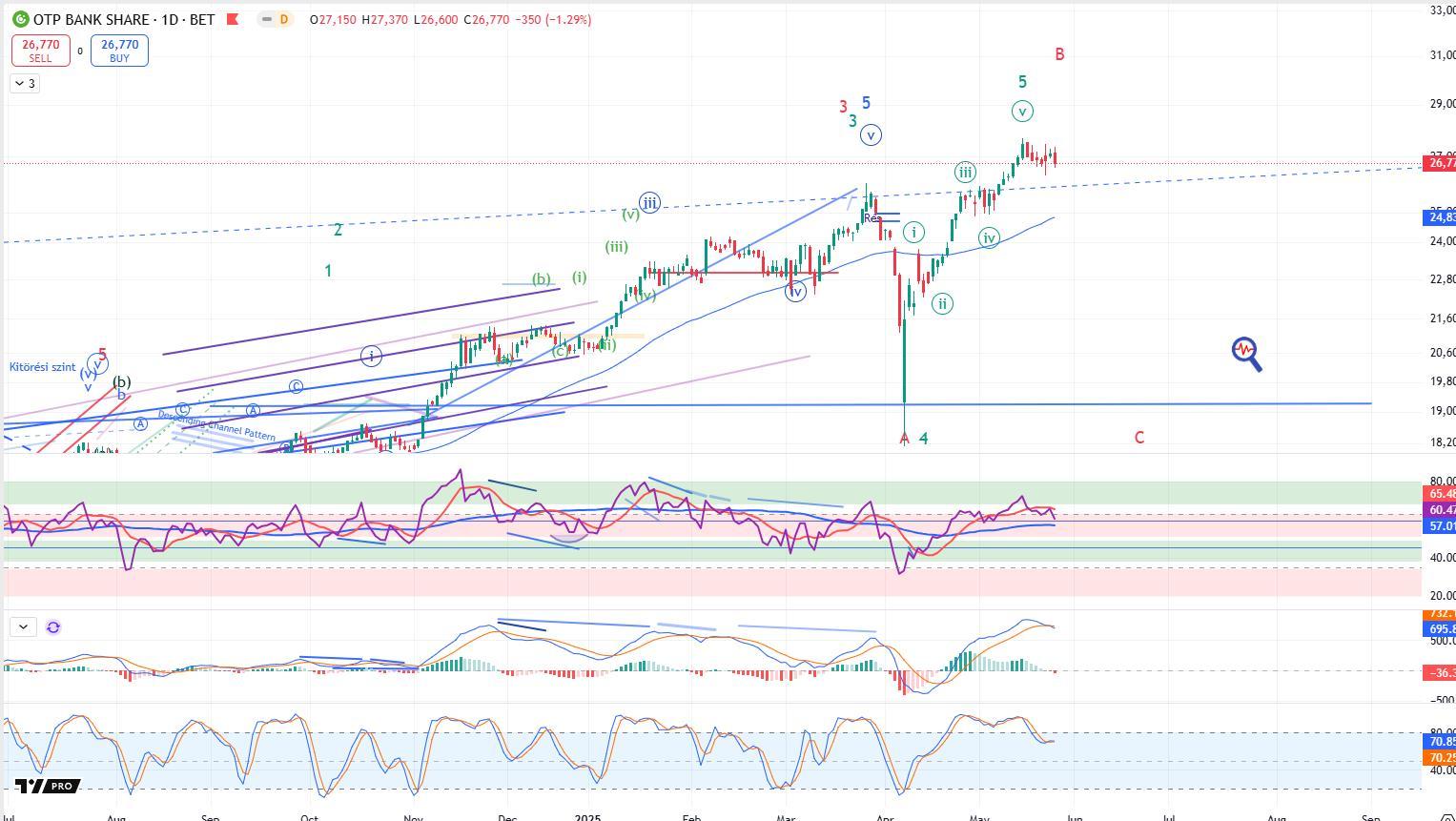Click the blue circled v wave marker
The height and width of the screenshot is (821, 1456).
coord(871,134)
